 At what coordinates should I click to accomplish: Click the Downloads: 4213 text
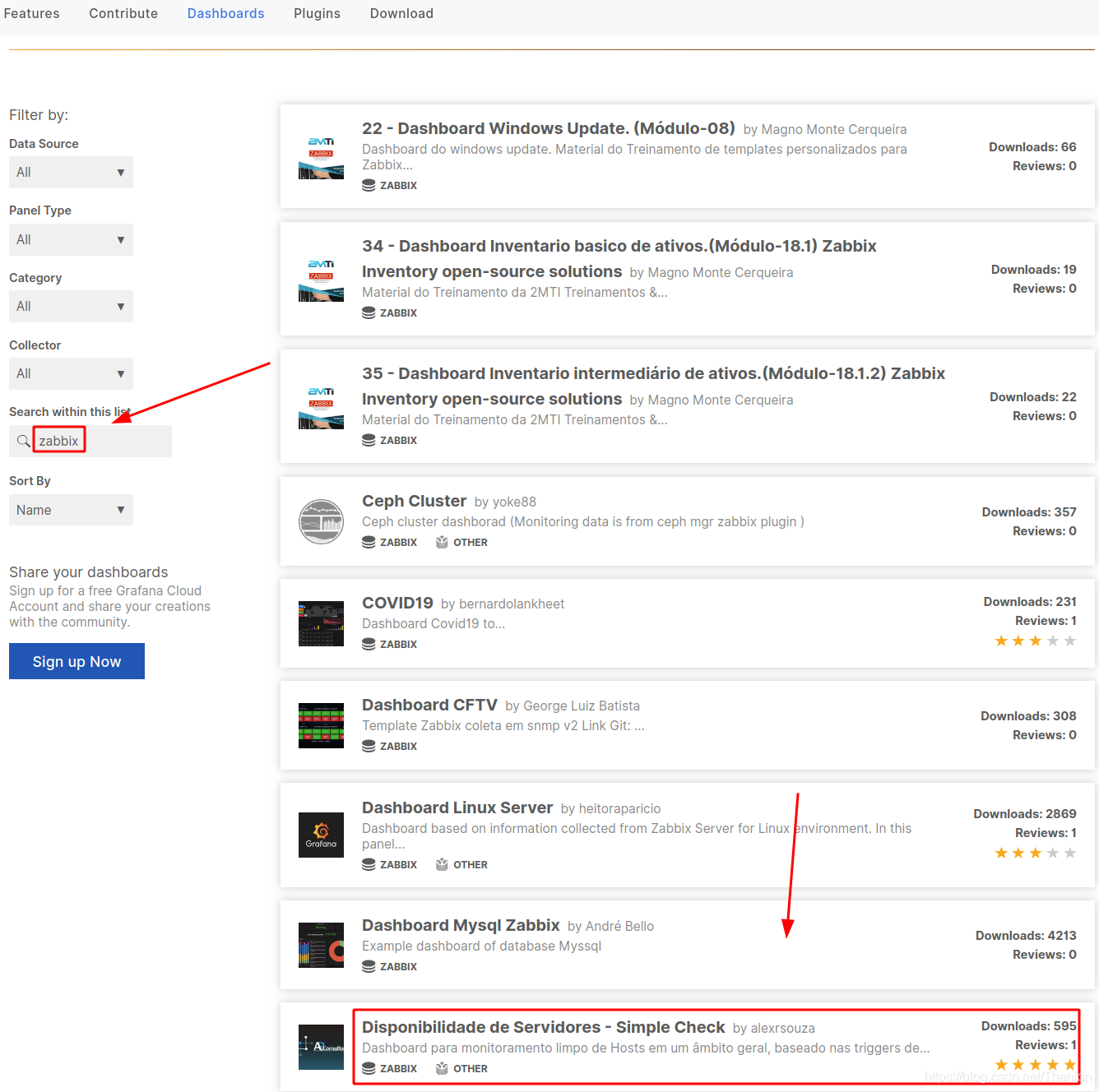pyautogui.click(x=1026, y=935)
